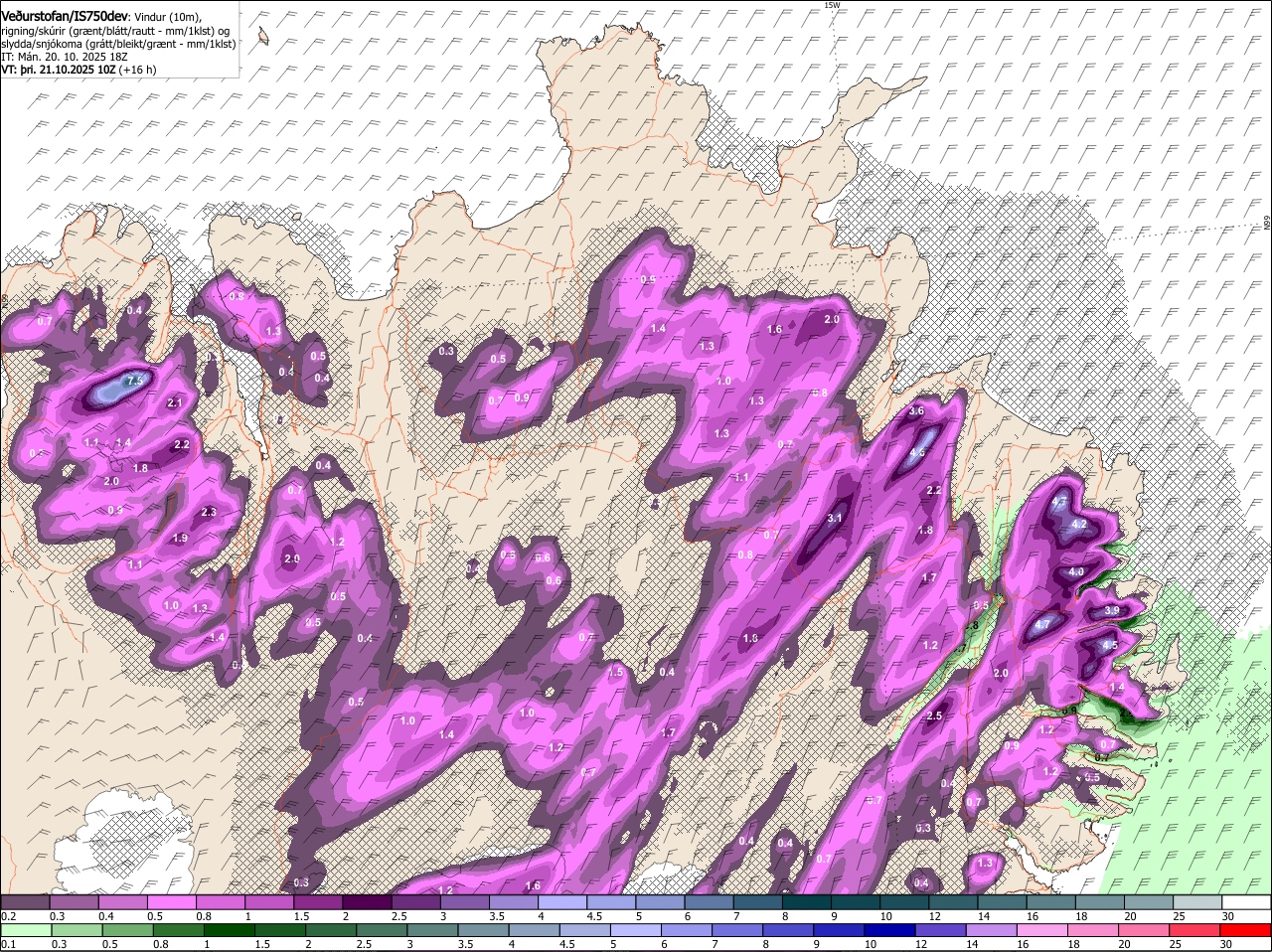
Task: Click the 4.2 precipitation value on the map
Action: pos(1080,524)
